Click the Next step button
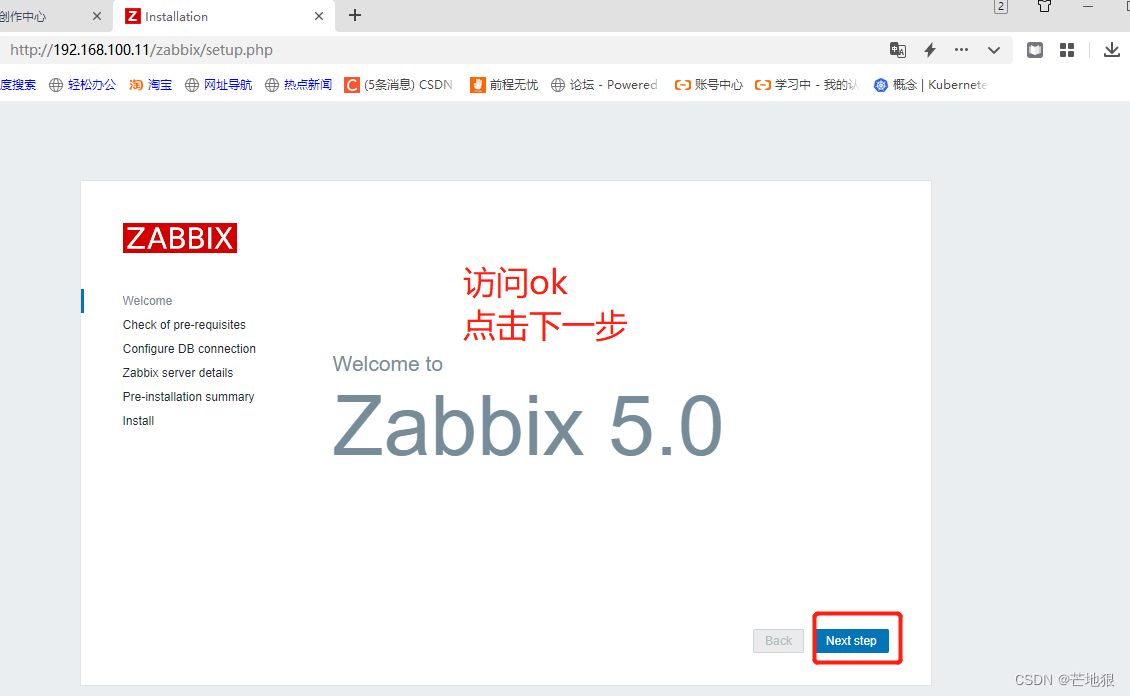The height and width of the screenshot is (696, 1130). coord(852,641)
